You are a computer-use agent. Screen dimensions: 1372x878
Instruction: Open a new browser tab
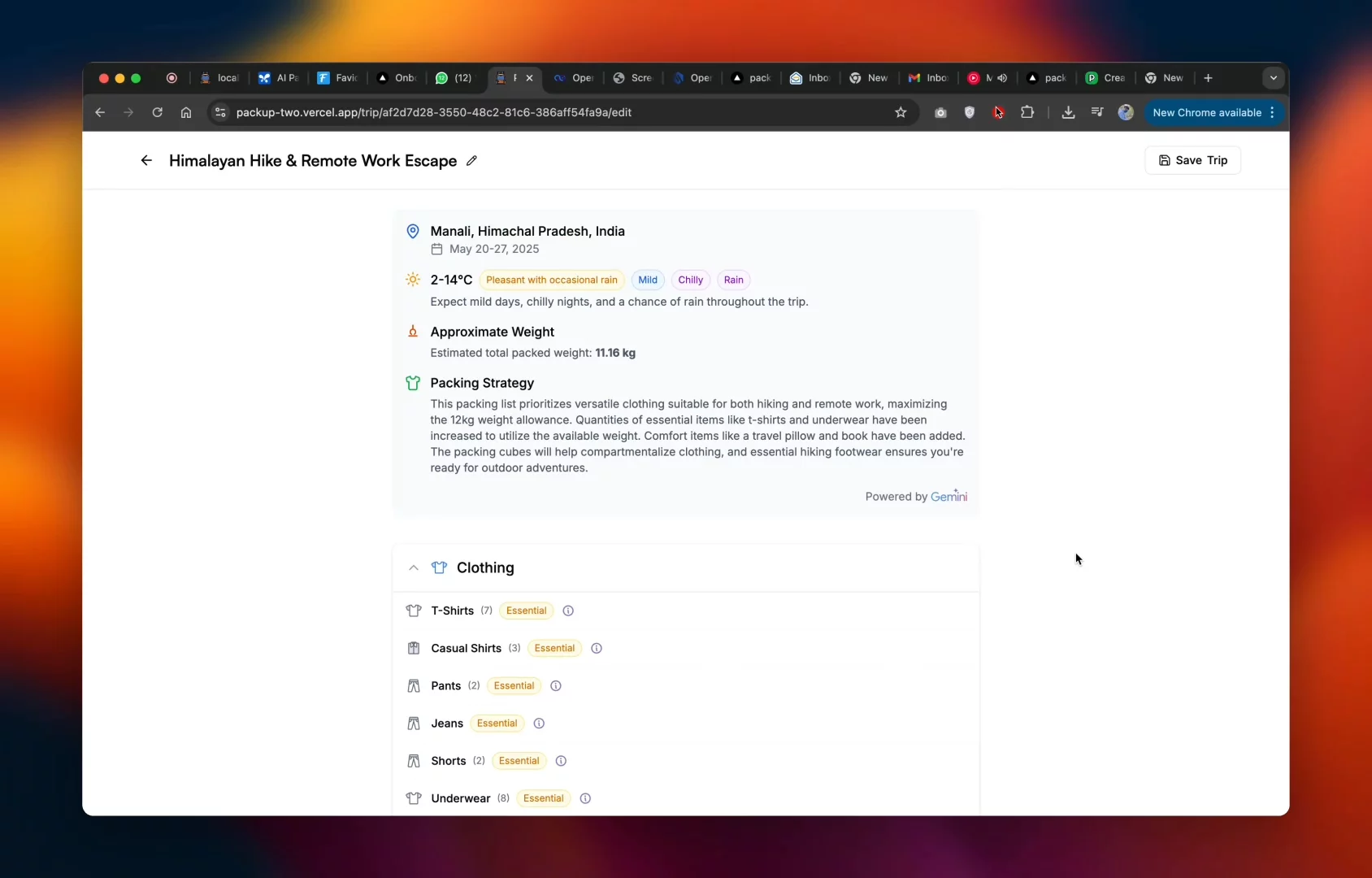(x=1209, y=78)
